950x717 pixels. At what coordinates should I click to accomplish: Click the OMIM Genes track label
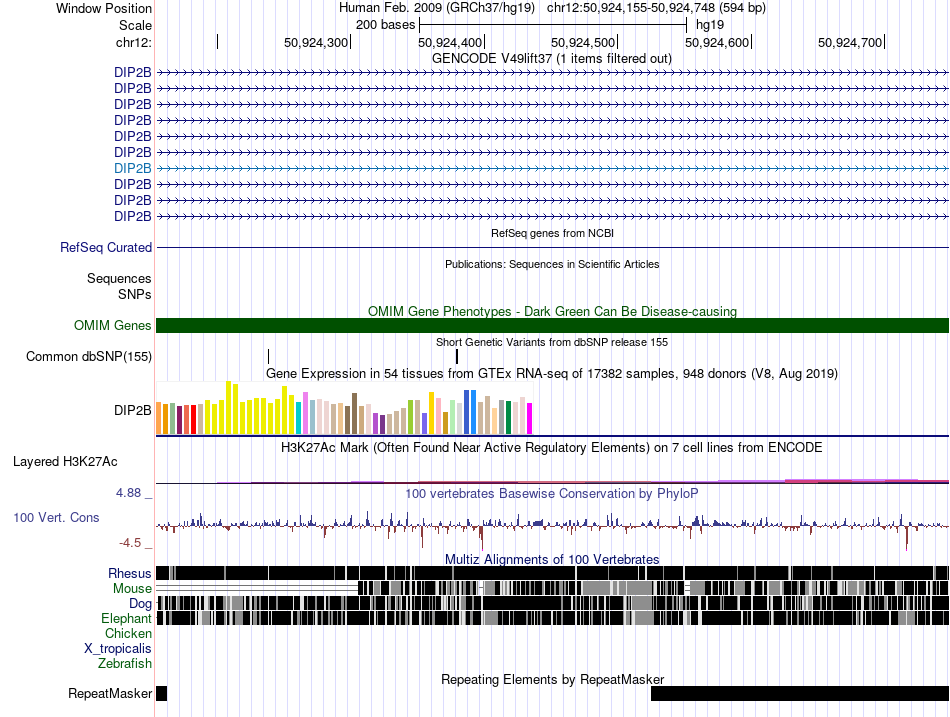coord(113,325)
